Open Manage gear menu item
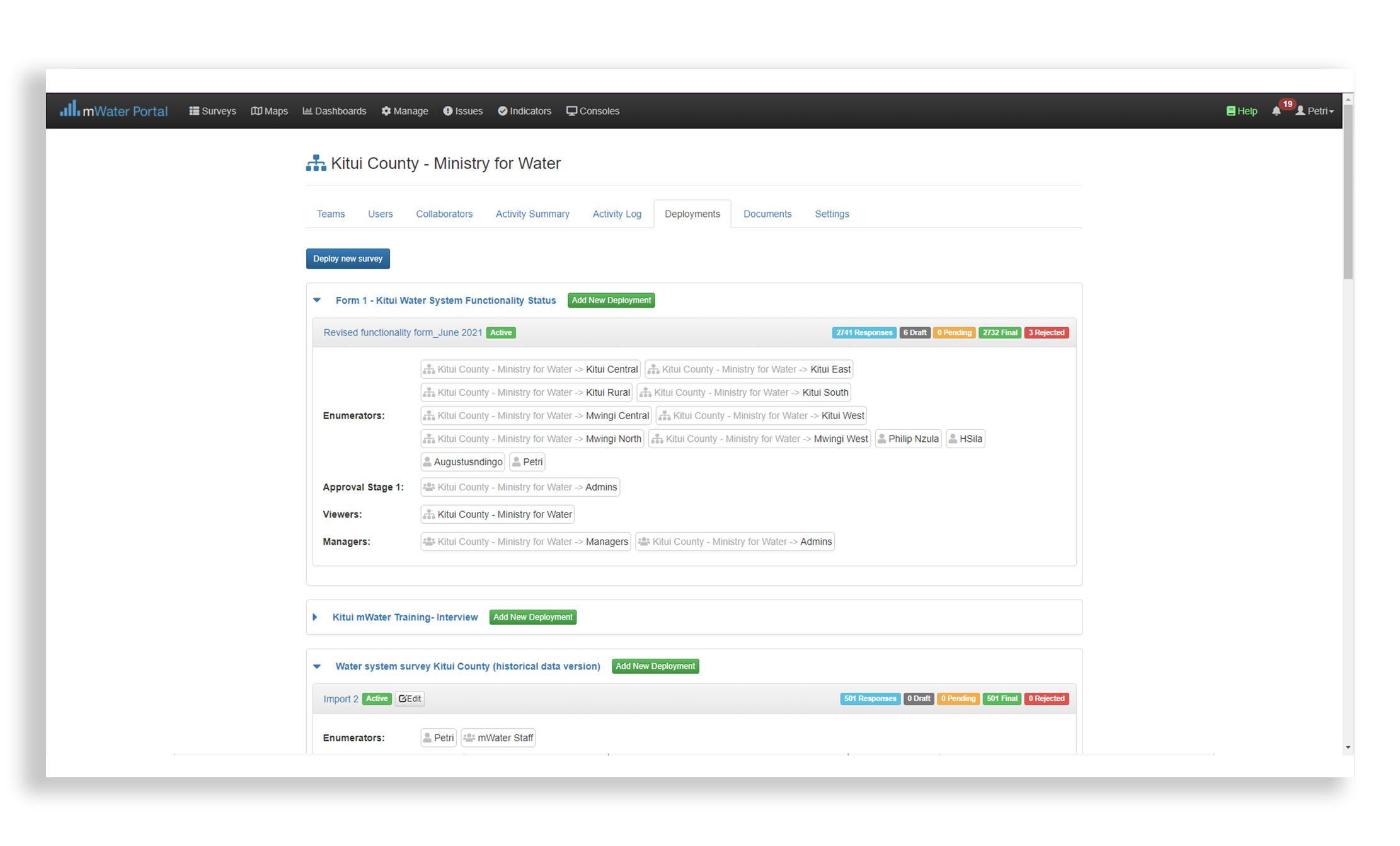1400x846 pixels. [x=405, y=111]
